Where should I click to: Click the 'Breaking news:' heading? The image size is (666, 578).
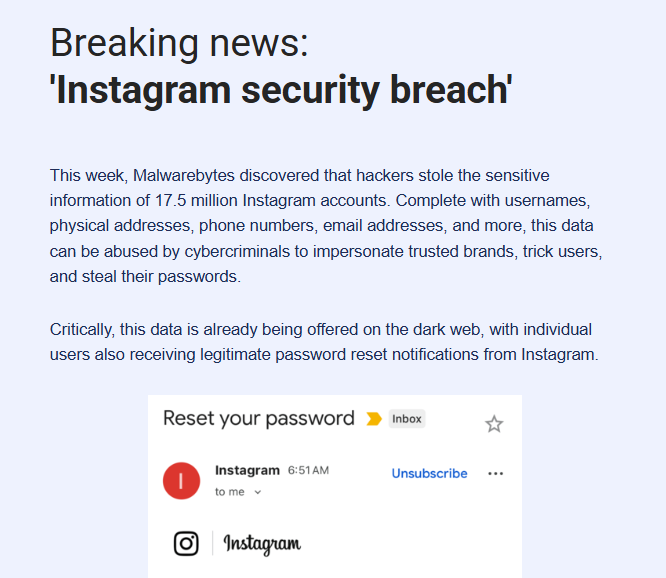179,43
